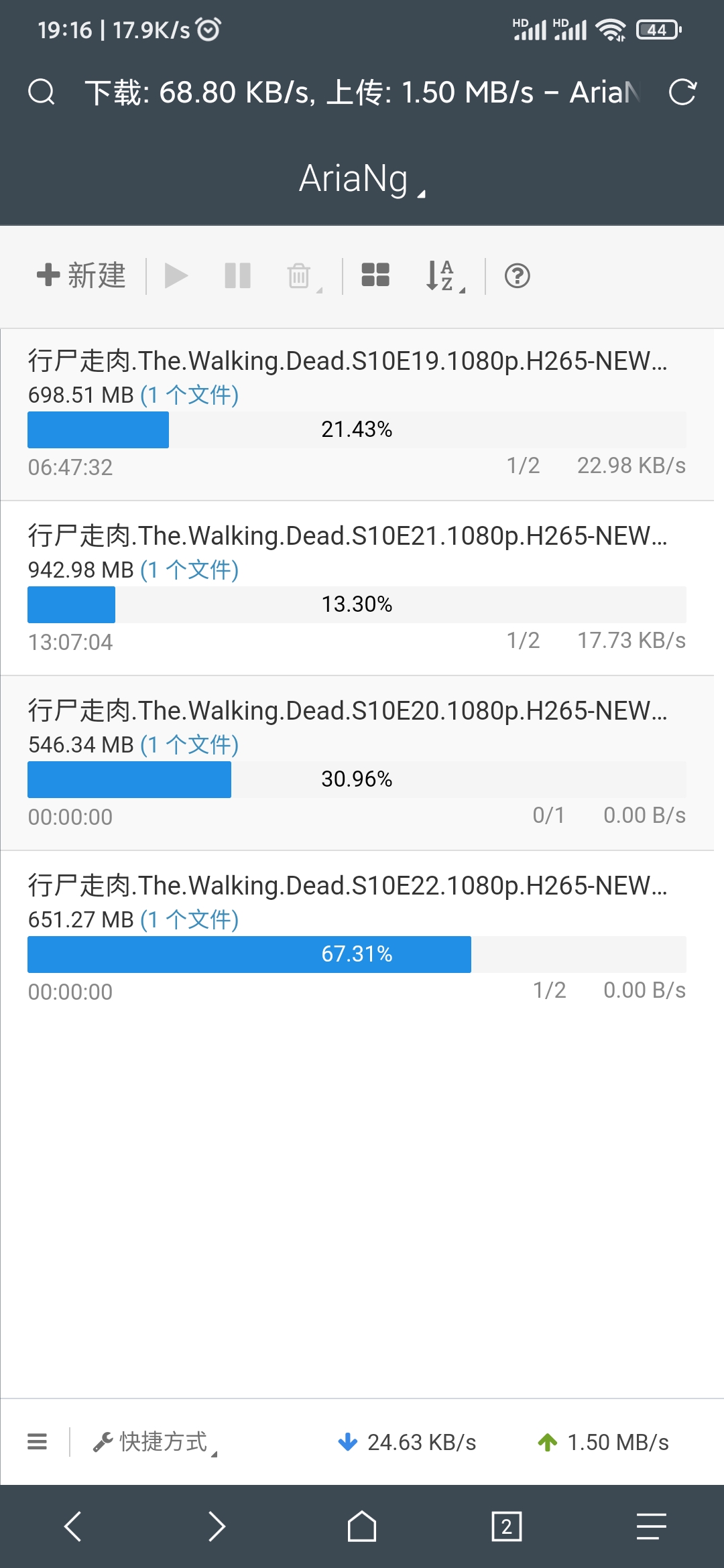The width and height of the screenshot is (724, 1568).
Task: Tap the search magnifier icon
Action: click(42, 92)
